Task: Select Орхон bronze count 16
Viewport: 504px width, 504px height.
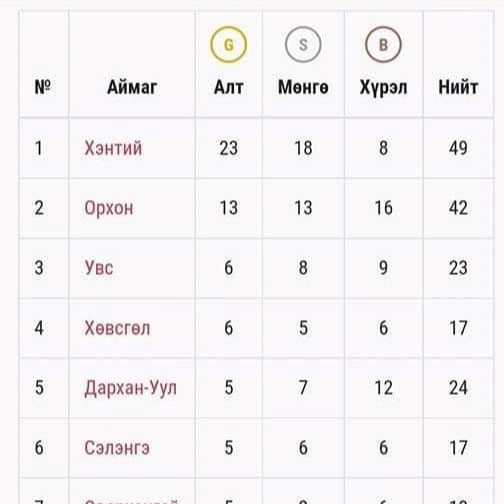Action: (383, 208)
